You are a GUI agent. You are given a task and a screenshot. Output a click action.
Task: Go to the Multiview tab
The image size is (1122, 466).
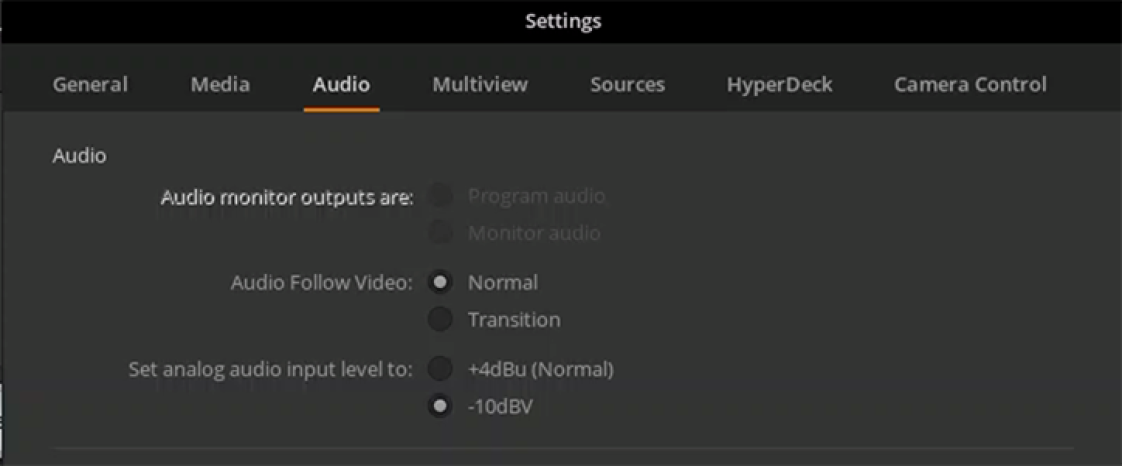pos(480,85)
